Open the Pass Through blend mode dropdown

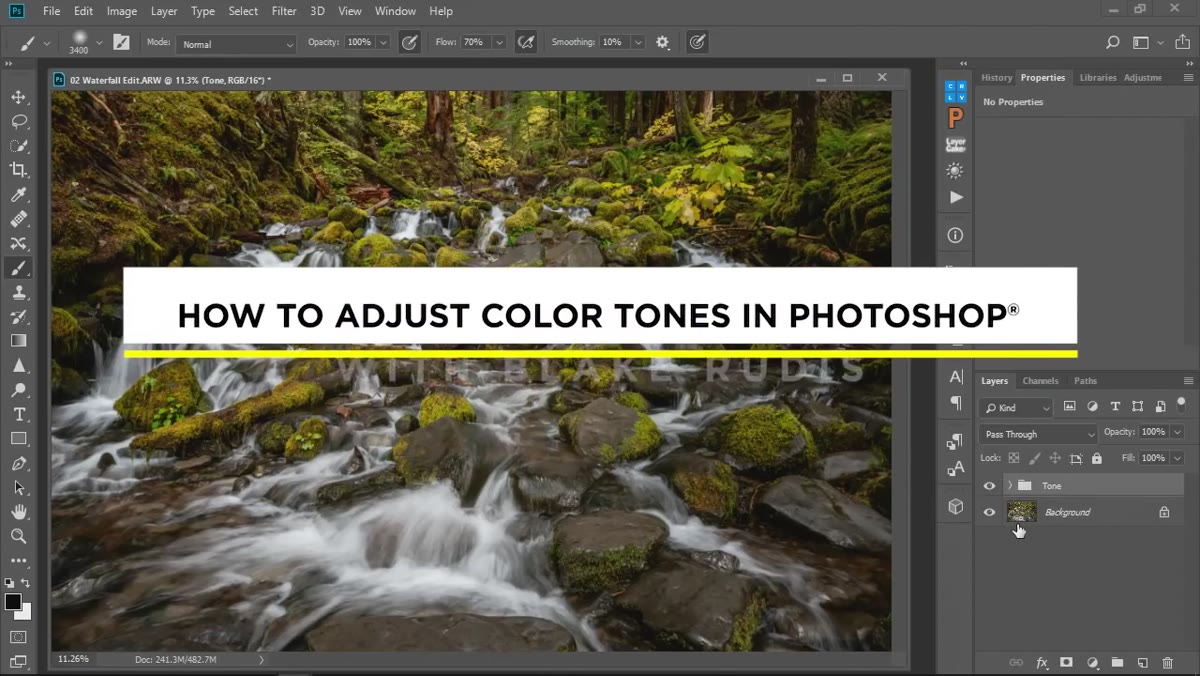click(x=1038, y=434)
